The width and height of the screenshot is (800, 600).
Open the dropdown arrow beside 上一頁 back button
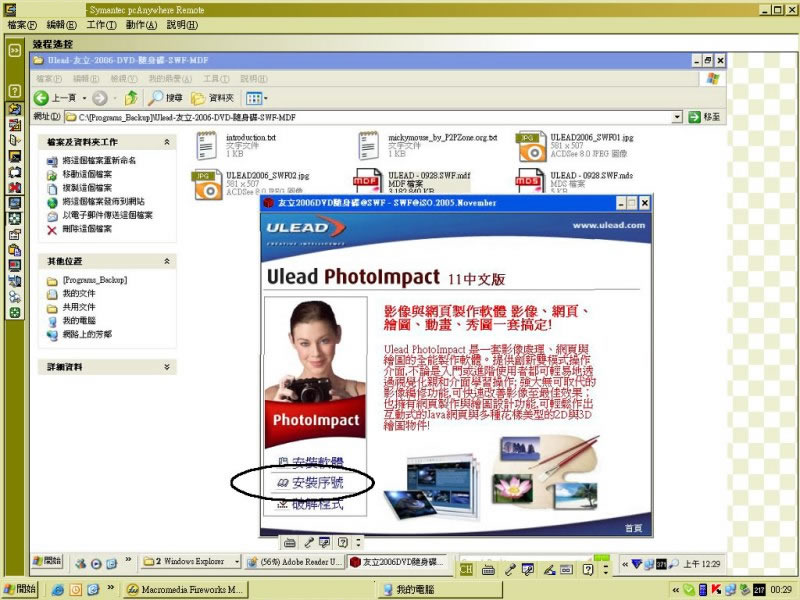(84, 98)
